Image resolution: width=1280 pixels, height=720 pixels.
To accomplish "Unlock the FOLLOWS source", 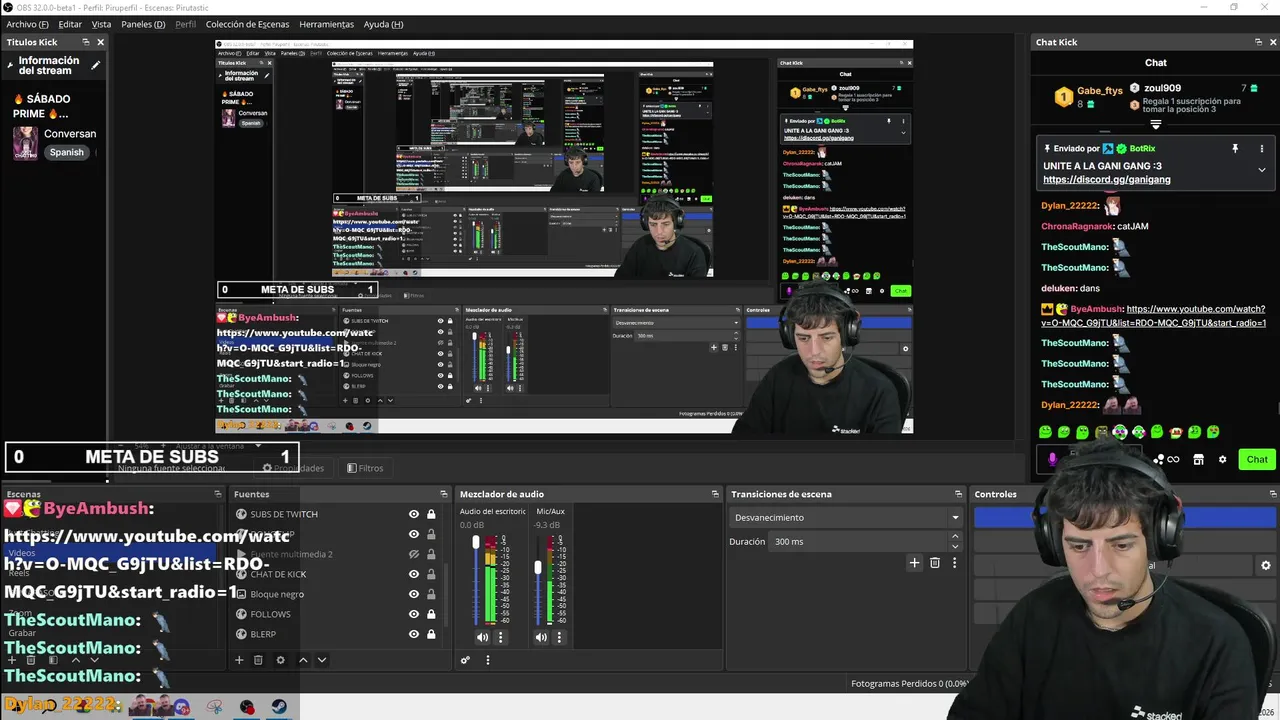I will (x=431, y=614).
